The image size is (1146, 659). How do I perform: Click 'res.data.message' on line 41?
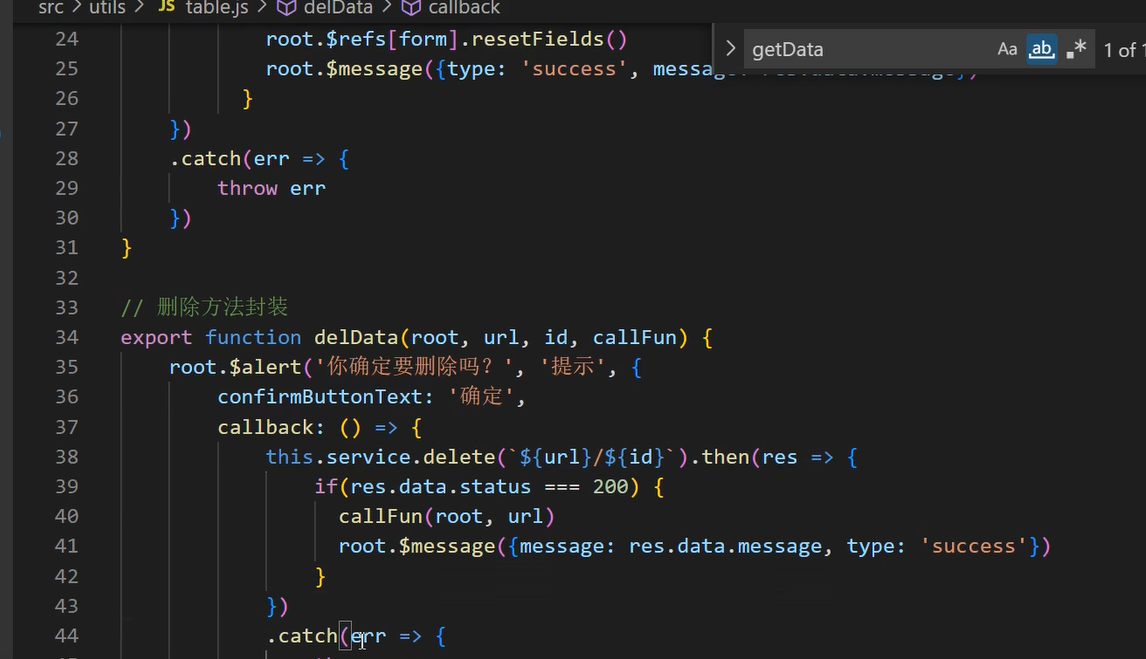(725, 546)
